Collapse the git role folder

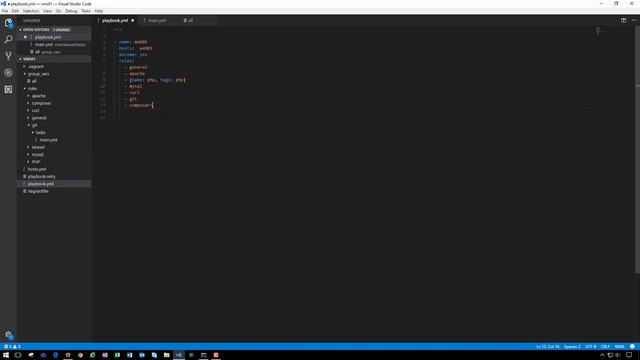(x=29, y=125)
